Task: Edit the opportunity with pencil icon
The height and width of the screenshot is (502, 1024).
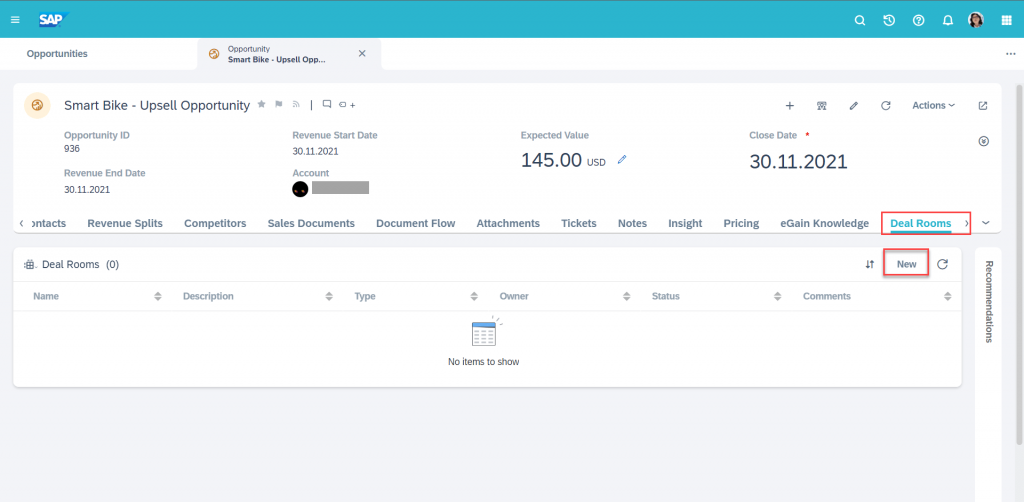Action: click(854, 106)
